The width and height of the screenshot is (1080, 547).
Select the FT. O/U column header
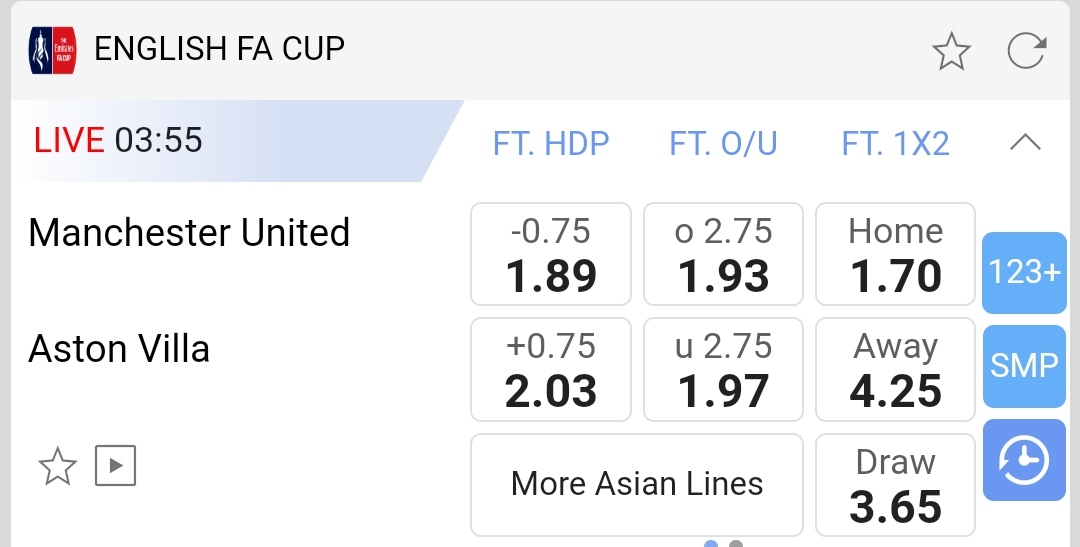(x=723, y=144)
